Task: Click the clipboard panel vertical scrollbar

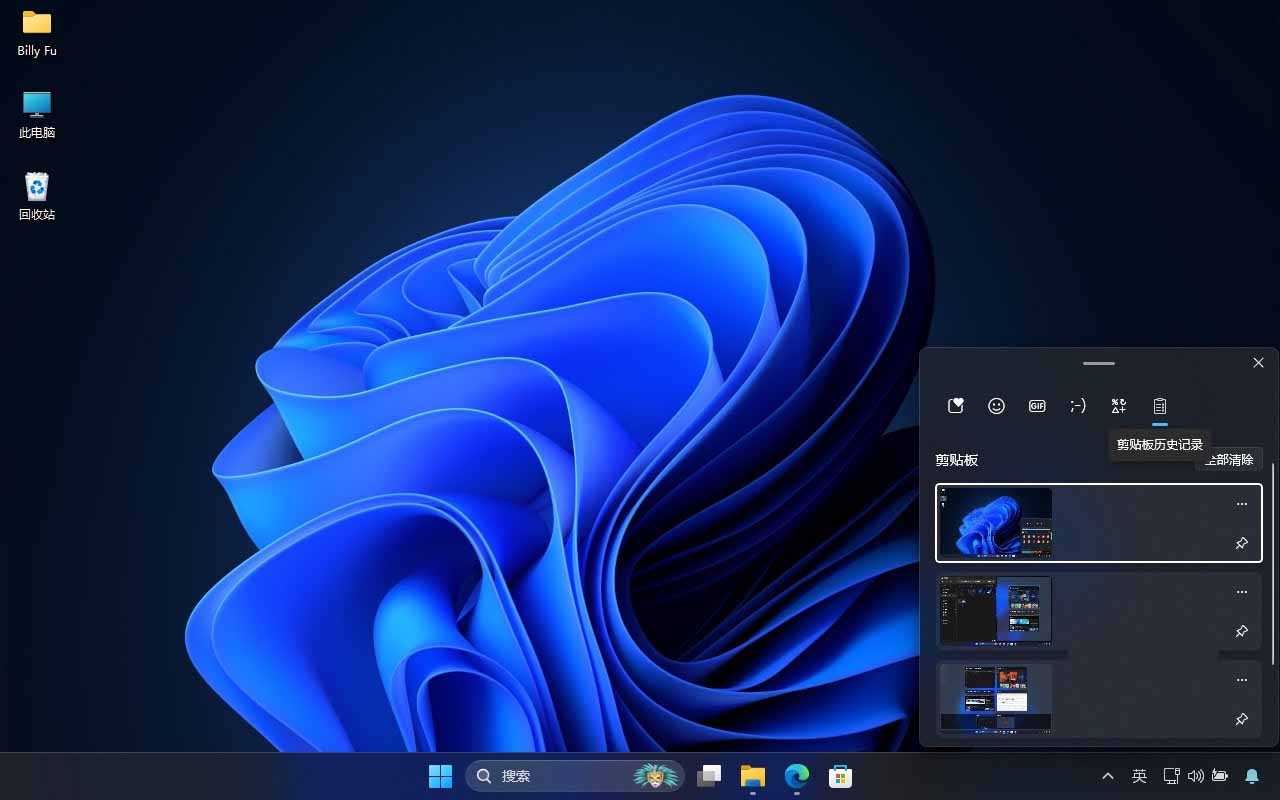Action: 1273,560
